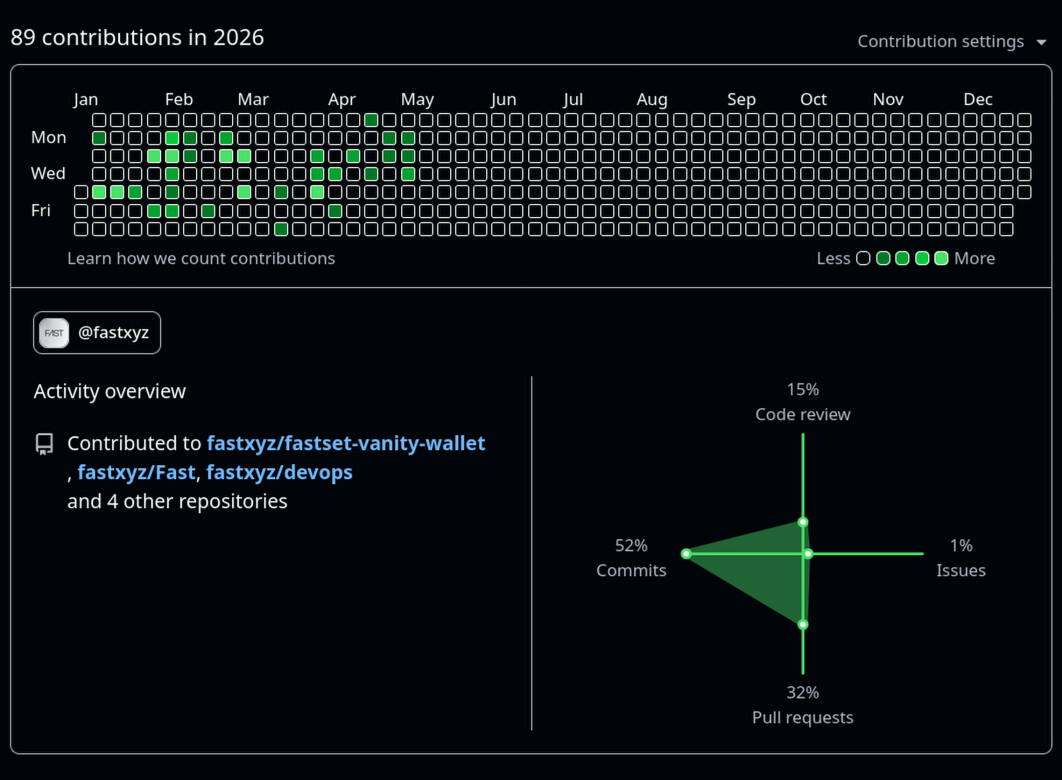
Task: Select the only green cell in Saturday row
Action: tap(280, 229)
